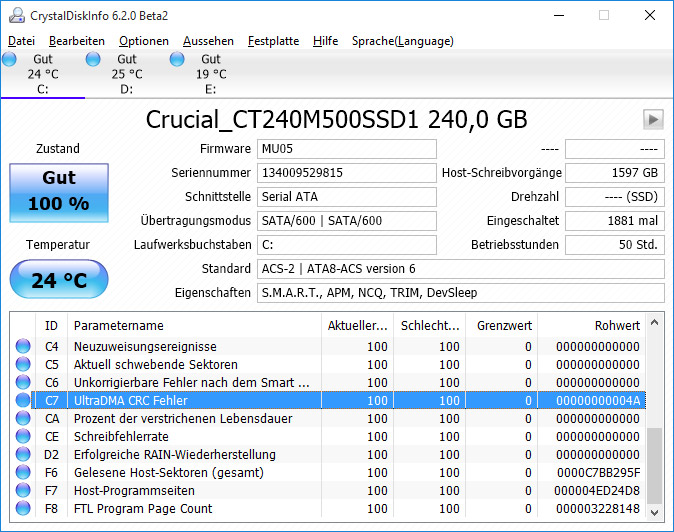Select drive E: tab with 19 °C
The height and width of the screenshot is (532, 674).
pos(211,74)
